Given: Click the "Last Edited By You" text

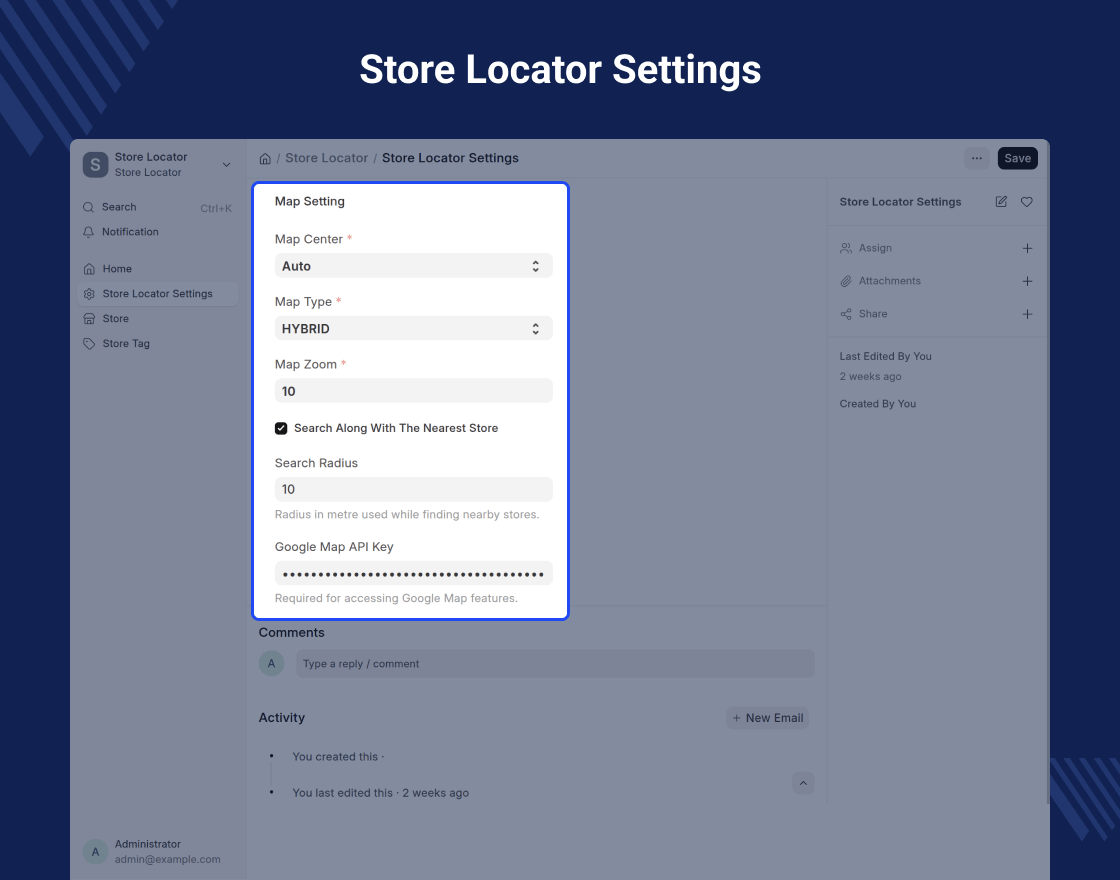Looking at the screenshot, I should (885, 356).
